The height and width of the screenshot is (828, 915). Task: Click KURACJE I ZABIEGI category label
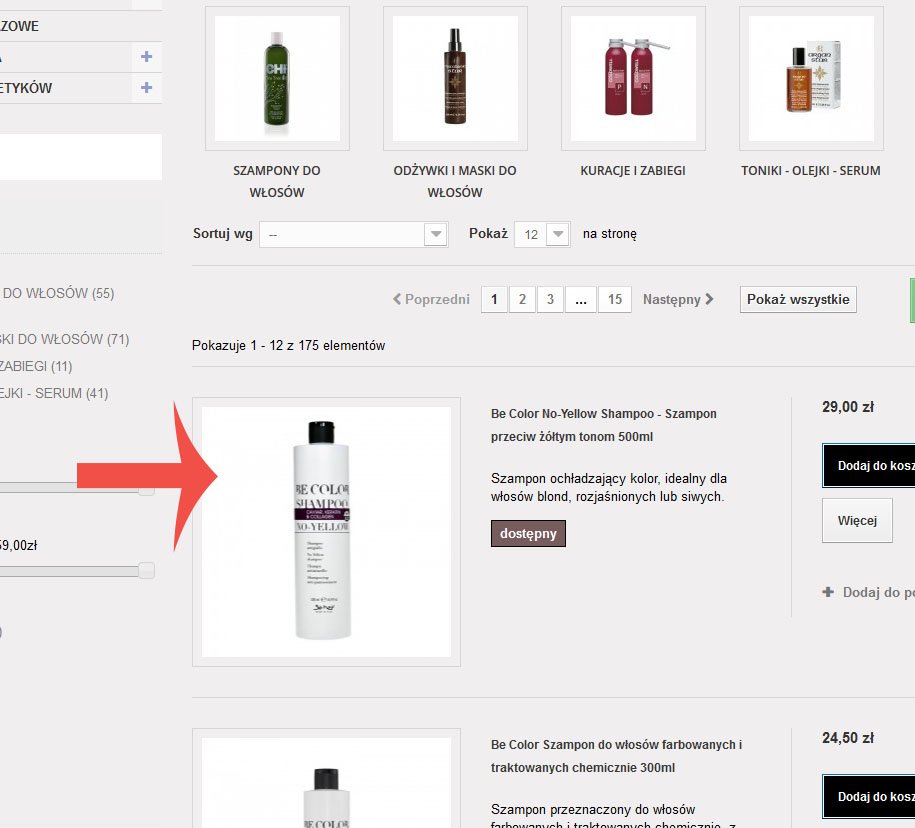point(633,171)
